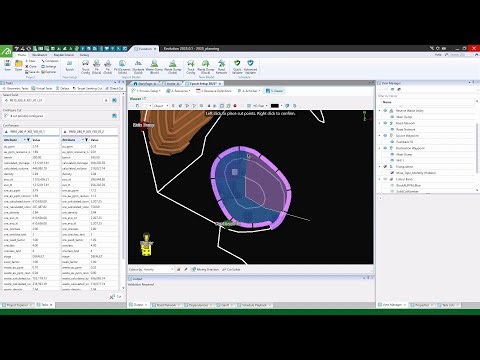Collapse the Triangulation tree group
480x360 pixels.
pyautogui.click(x=380, y=166)
